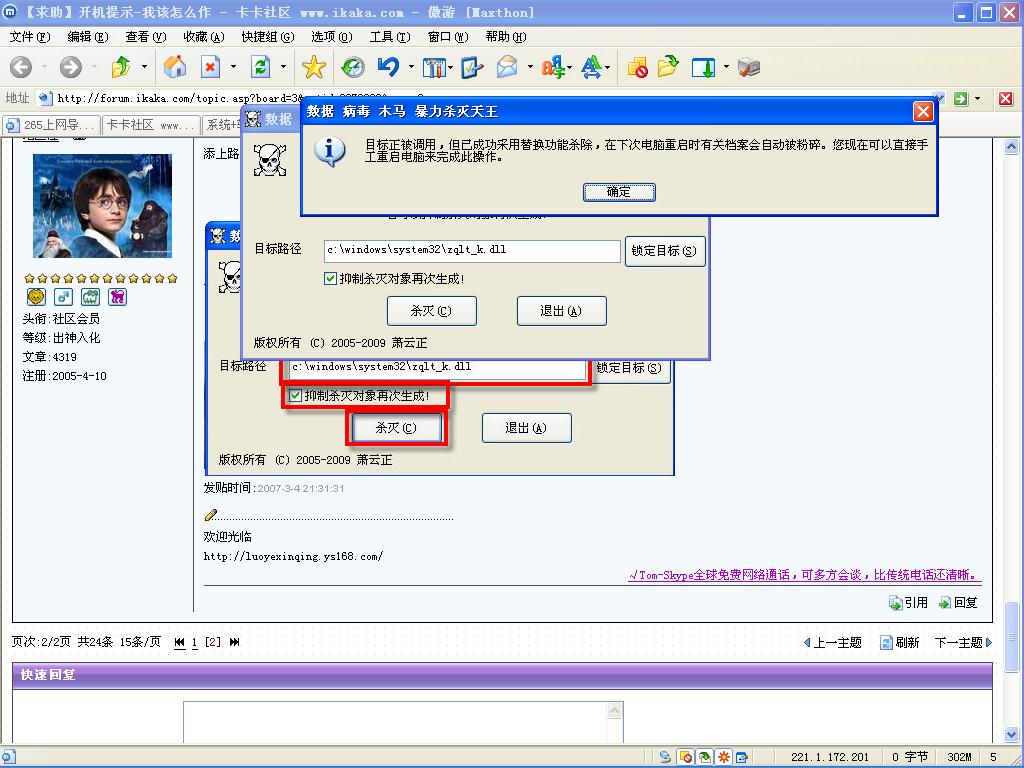This screenshot has height=768, width=1024.
Task: Click the first-page arrow in pagination
Action: pyautogui.click(x=180, y=643)
